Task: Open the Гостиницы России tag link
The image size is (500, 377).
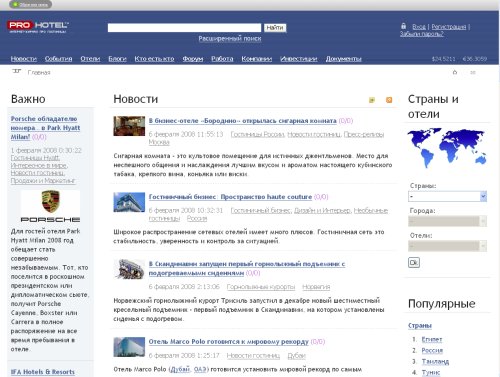Action: (x=257, y=134)
